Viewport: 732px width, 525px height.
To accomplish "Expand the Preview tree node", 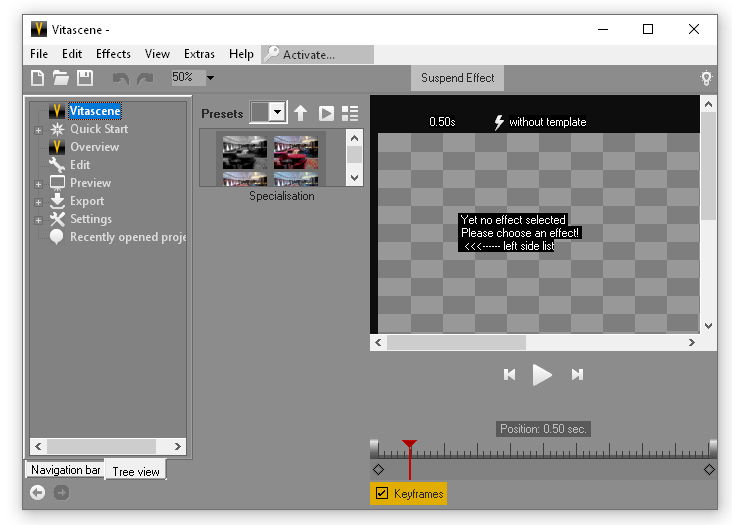I will 39,184.
